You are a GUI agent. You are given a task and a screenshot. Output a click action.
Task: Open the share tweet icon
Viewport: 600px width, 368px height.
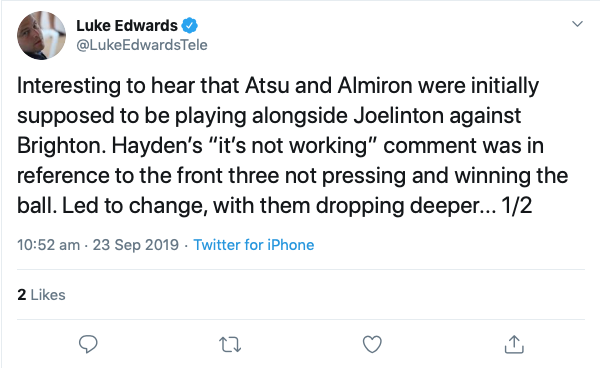click(x=514, y=344)
